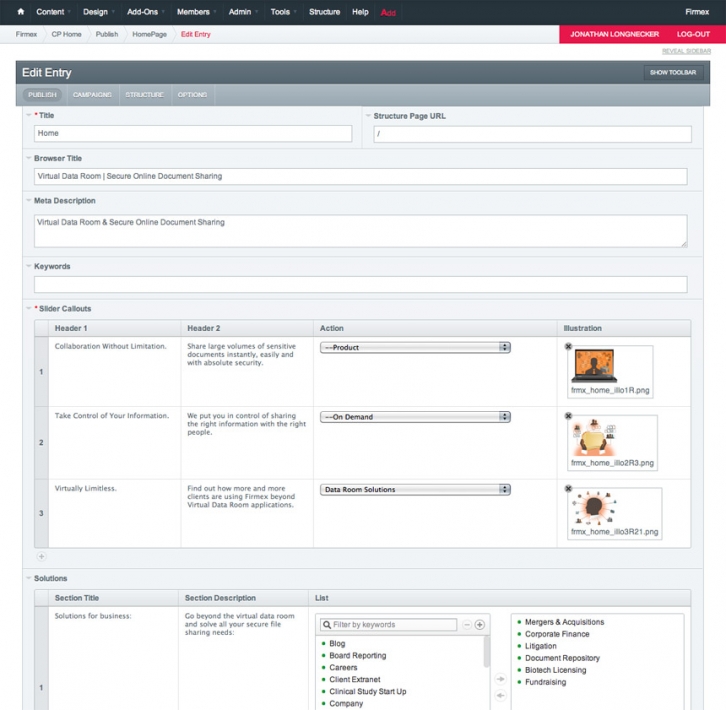Remove the frmx_home_illo3R21.png illustration
Image resolution: width=726 pixels, height=710 pixels.
568,489
